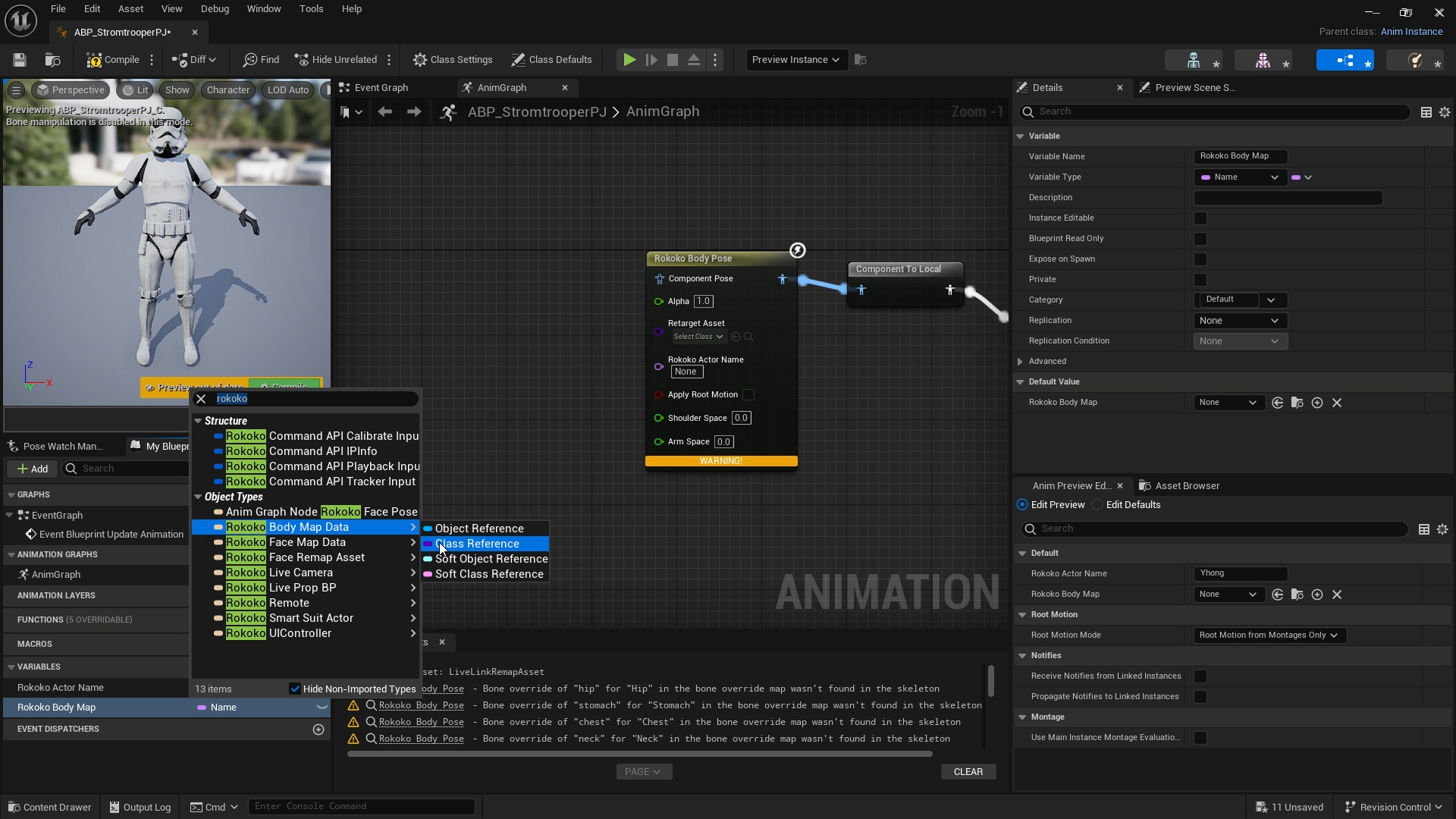Add a new Event Dispatcher with plus icon

point(318,730)
